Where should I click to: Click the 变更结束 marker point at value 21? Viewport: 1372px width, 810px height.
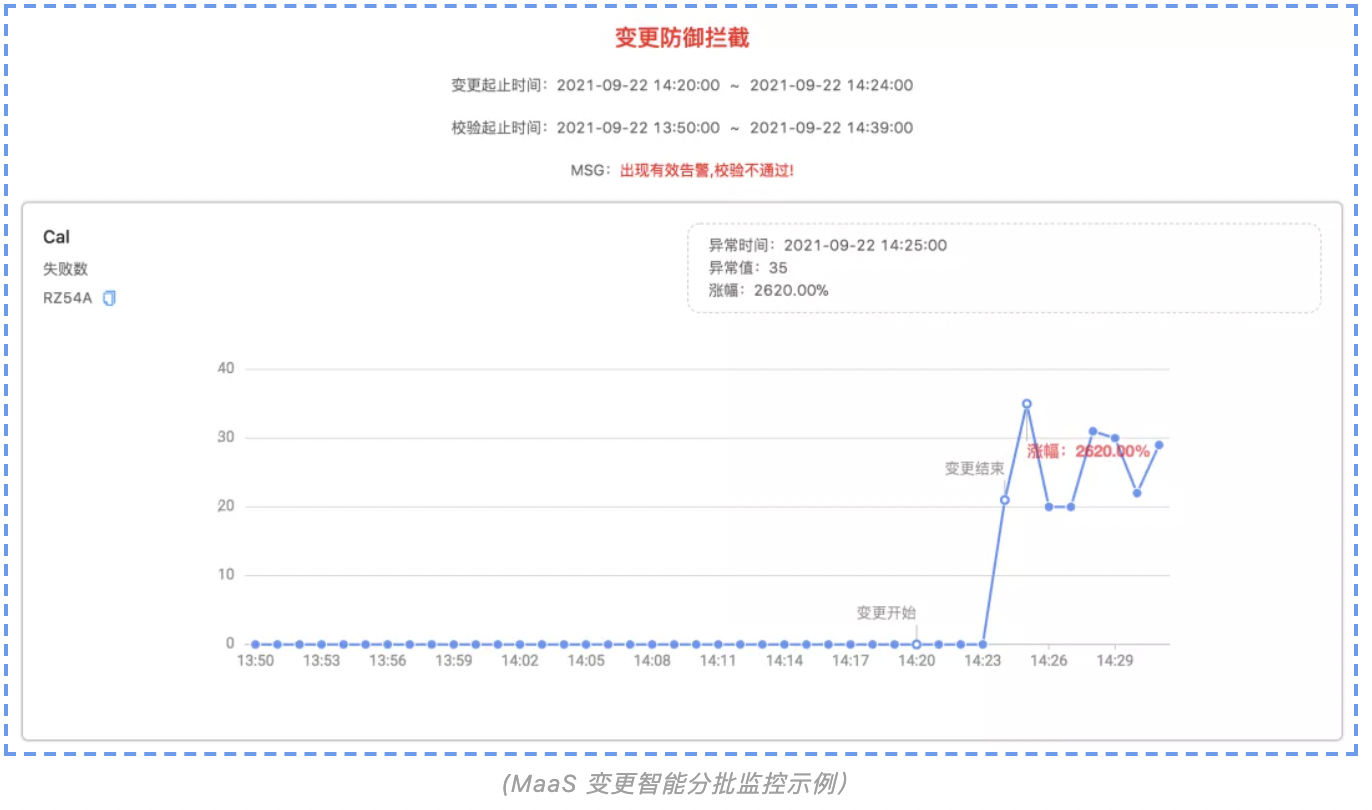[1004, 500]
